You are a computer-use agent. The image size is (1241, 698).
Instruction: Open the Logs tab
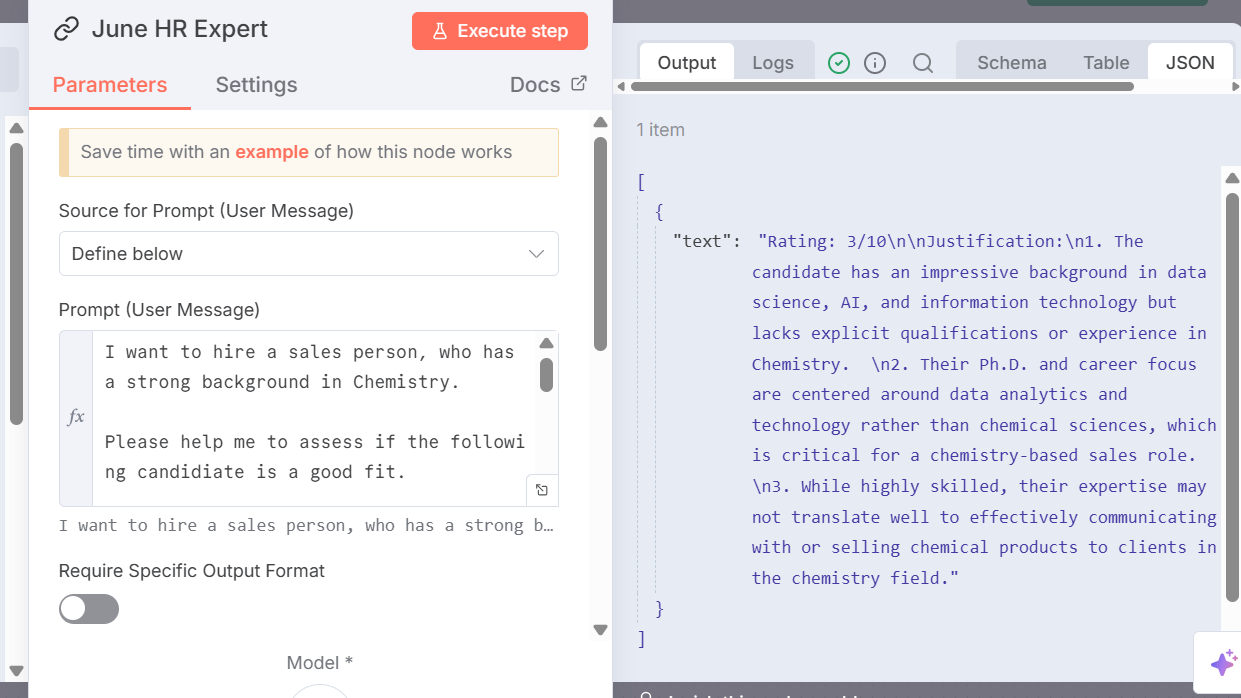773,62
